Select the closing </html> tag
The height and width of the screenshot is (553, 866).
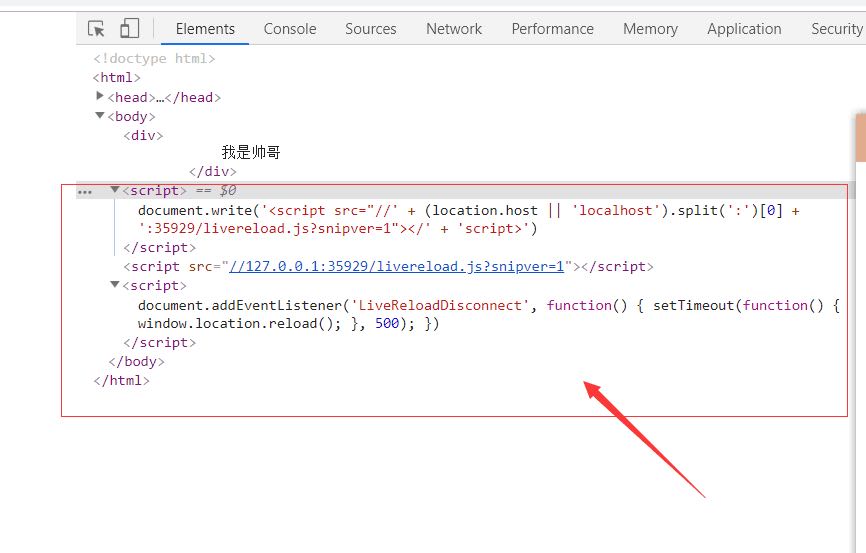click(x=122, y=381)
